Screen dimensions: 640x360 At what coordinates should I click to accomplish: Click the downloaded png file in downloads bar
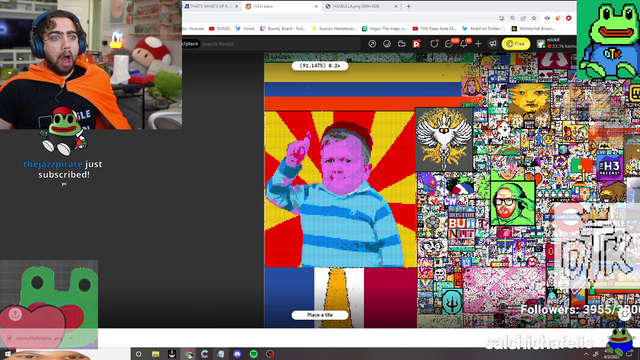(x=36, y=338)
